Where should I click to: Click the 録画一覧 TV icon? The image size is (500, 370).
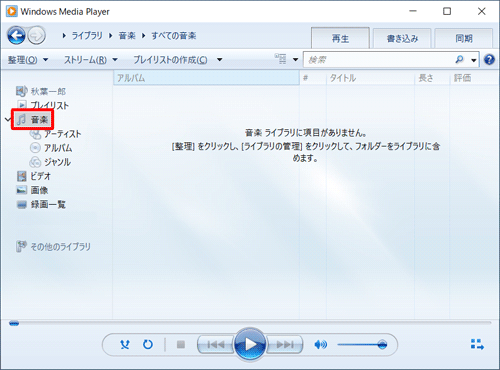click(22, 204)
